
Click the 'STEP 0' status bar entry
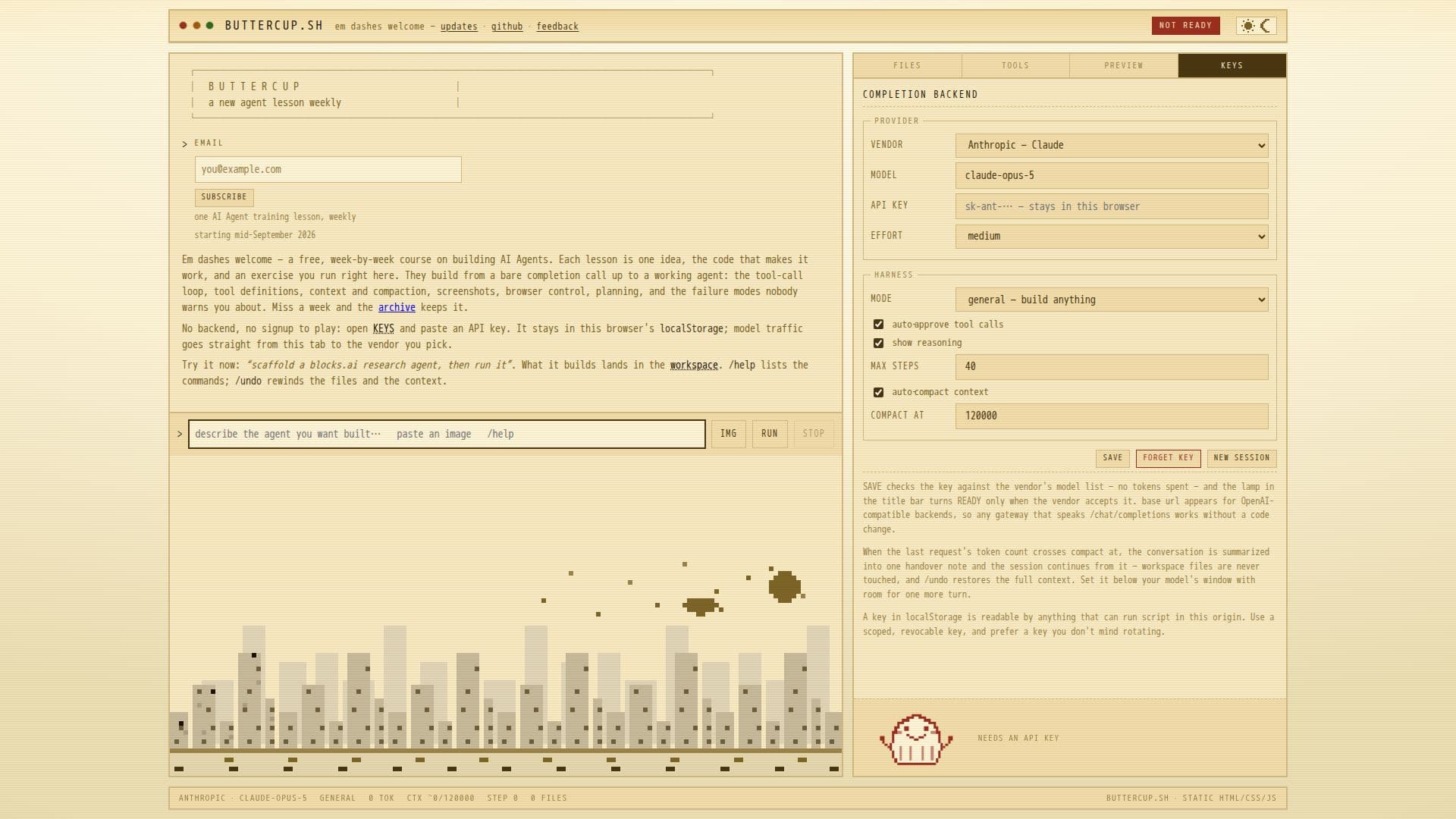coord(502,799)
